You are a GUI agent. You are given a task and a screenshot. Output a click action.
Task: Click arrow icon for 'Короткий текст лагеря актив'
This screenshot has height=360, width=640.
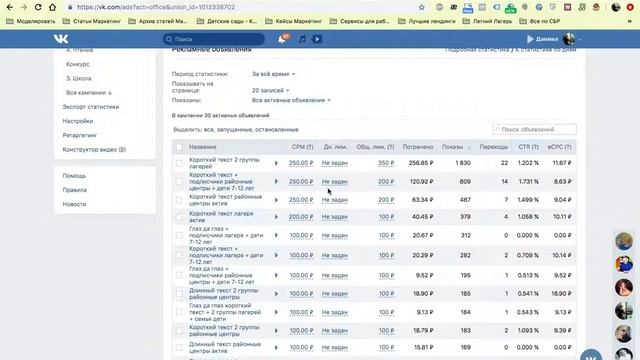click(276, 217)
